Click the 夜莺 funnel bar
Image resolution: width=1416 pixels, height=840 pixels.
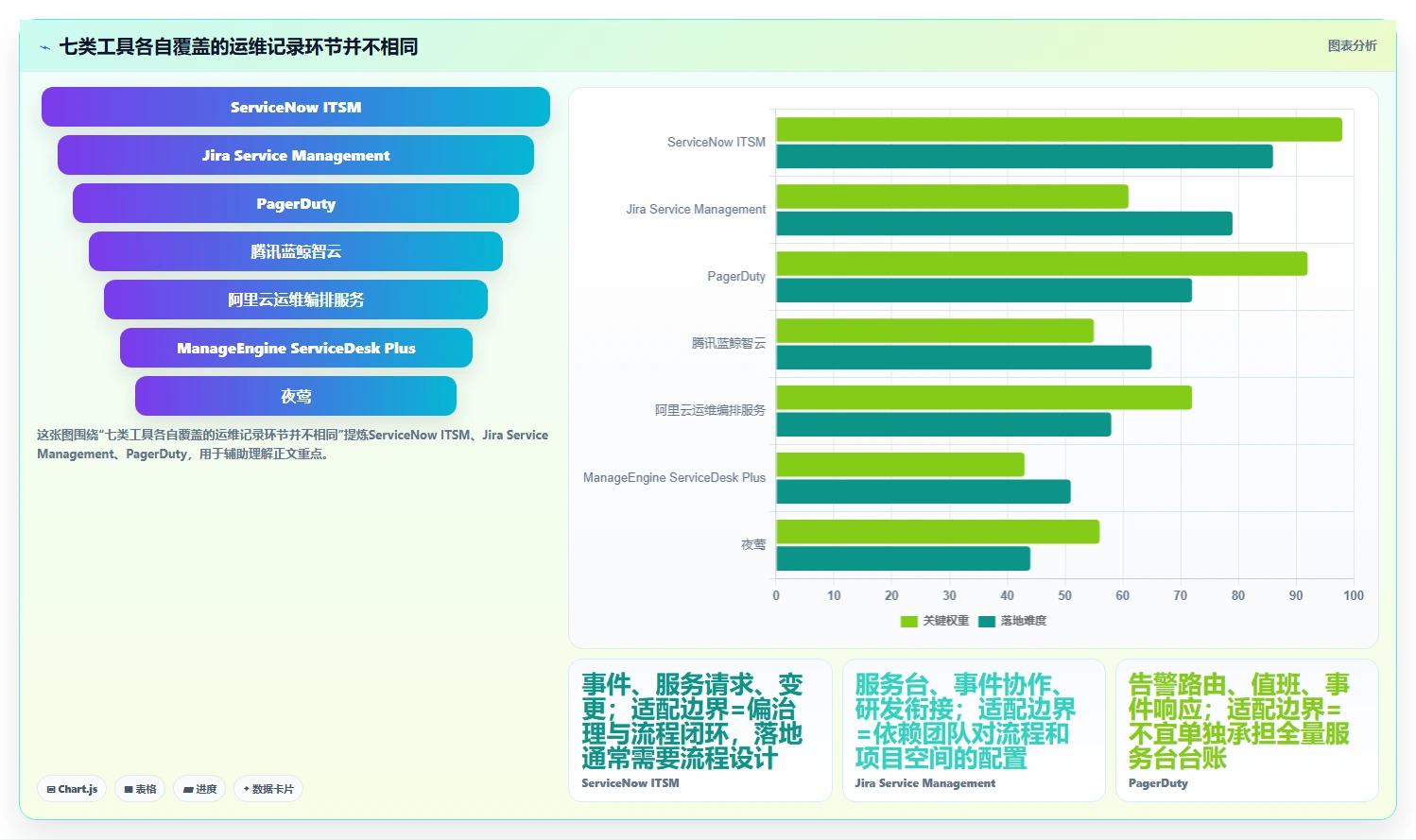click(x=296, y=396)
